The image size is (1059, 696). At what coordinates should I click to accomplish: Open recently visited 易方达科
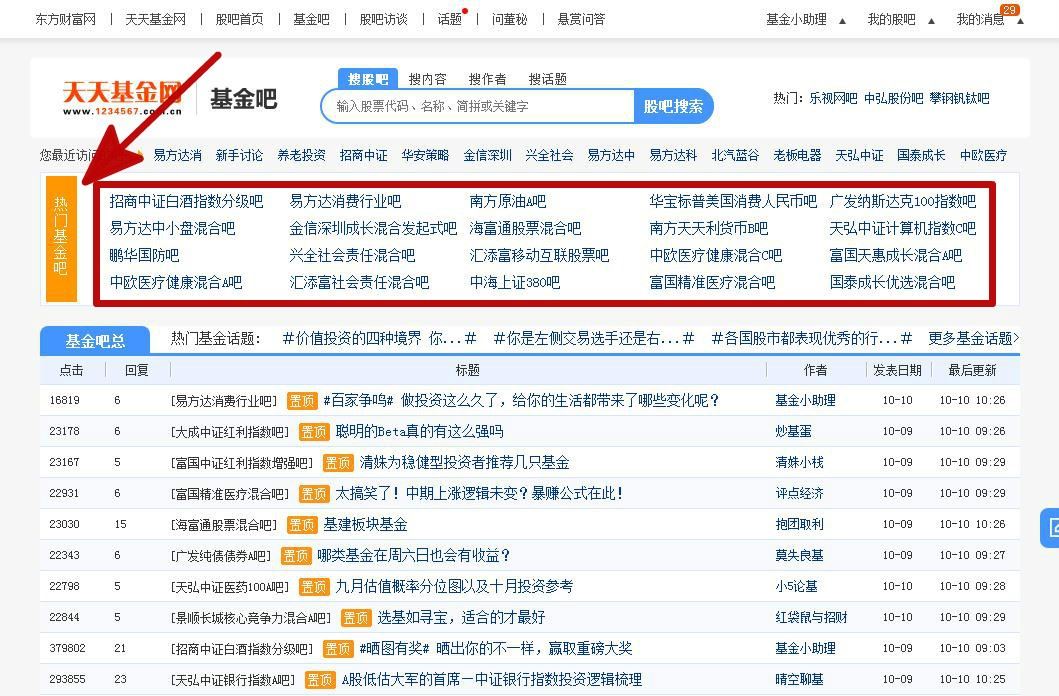point(673,155)
